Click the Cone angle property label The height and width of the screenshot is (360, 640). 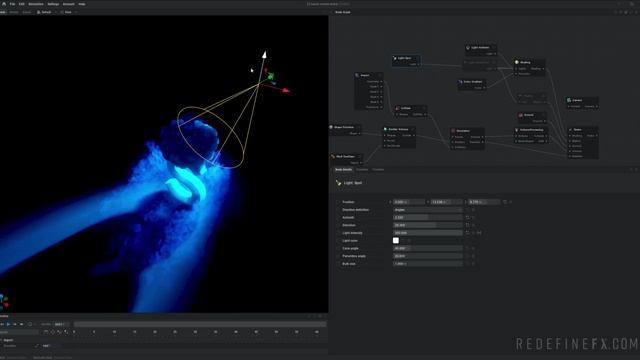click(350, 249)
